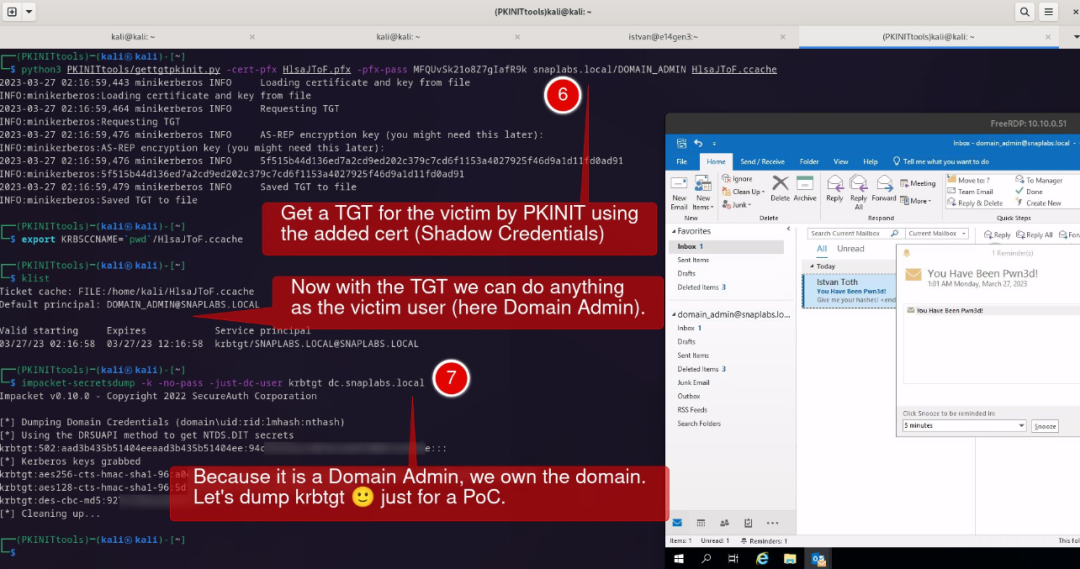Open the RSS Feeds folder
The image size is (1080, 569).
(x=692, y=410)
